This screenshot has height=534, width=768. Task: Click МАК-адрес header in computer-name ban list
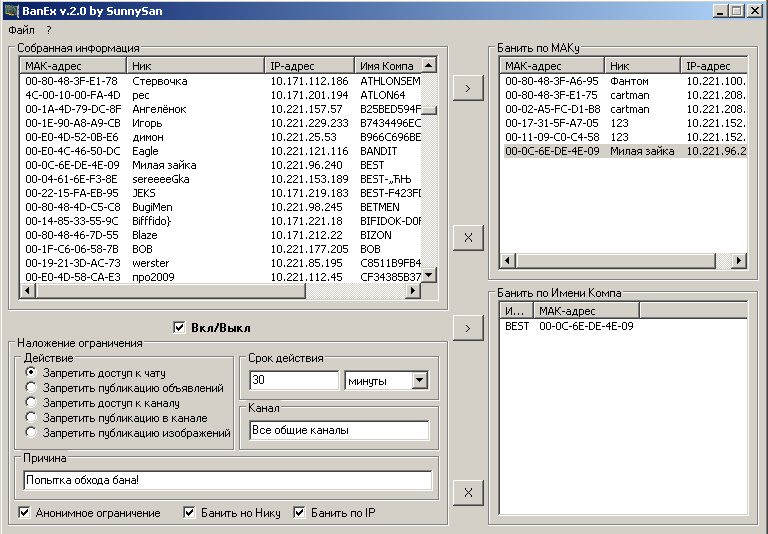(x=587, y=311)
